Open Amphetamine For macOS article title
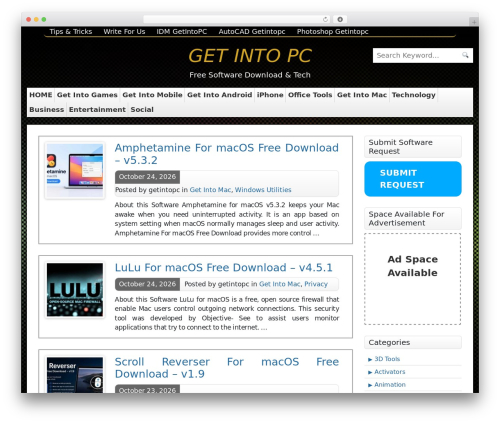 tap(227, 154)
